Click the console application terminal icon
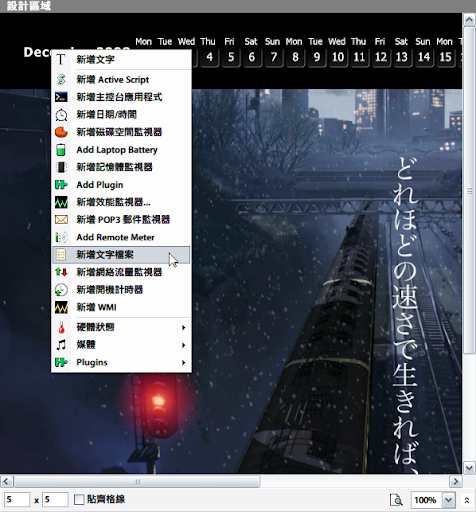The height and width of the screenshot is (512, 476). (61, 97)
